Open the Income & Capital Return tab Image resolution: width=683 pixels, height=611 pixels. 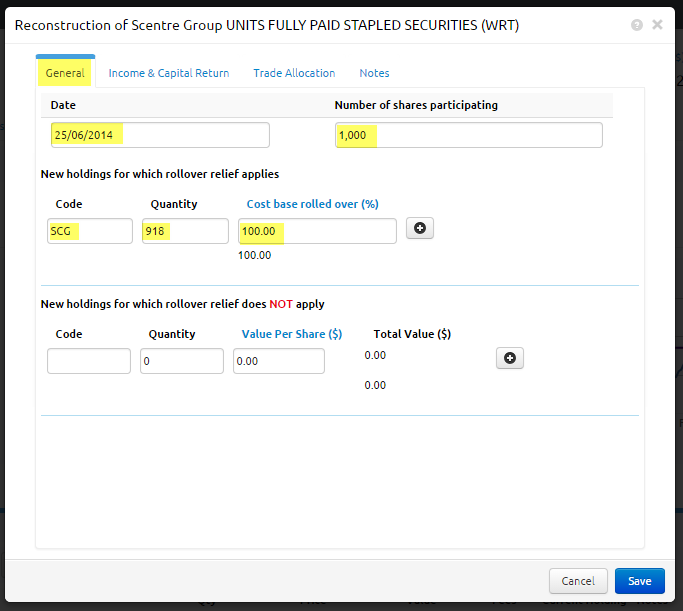pyautogui.click(x=169, y=73)
